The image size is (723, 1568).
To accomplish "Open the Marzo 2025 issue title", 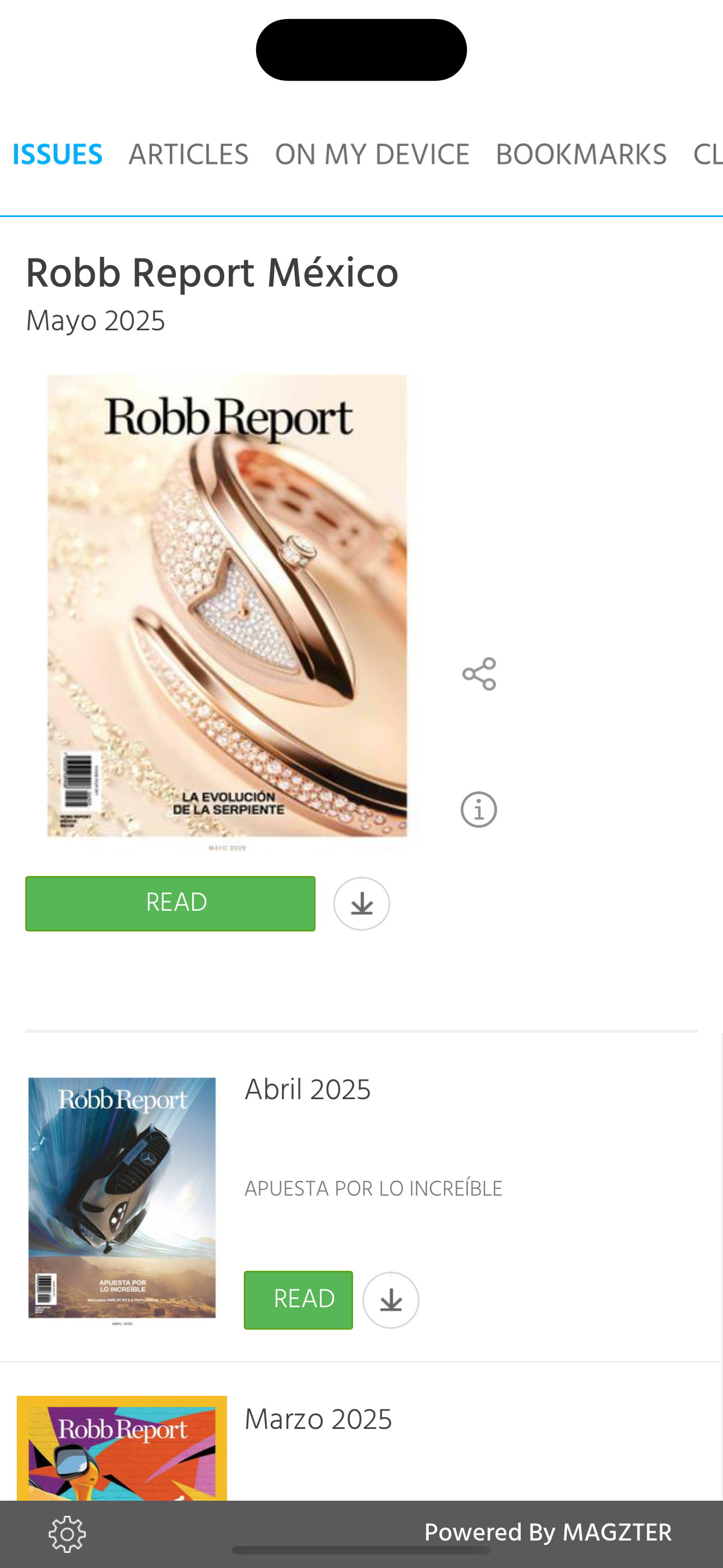I will coord(318,1419).
